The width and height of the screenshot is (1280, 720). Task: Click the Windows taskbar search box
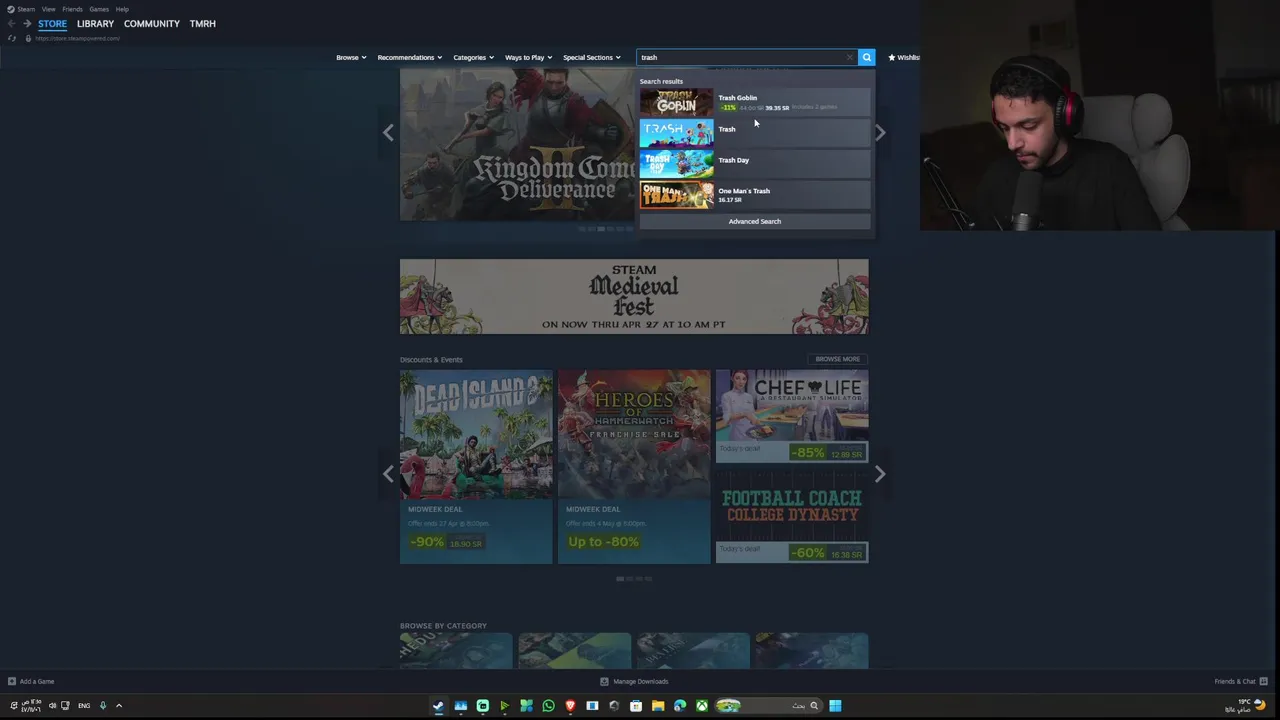pyautogui.click(x=771, y=706)
